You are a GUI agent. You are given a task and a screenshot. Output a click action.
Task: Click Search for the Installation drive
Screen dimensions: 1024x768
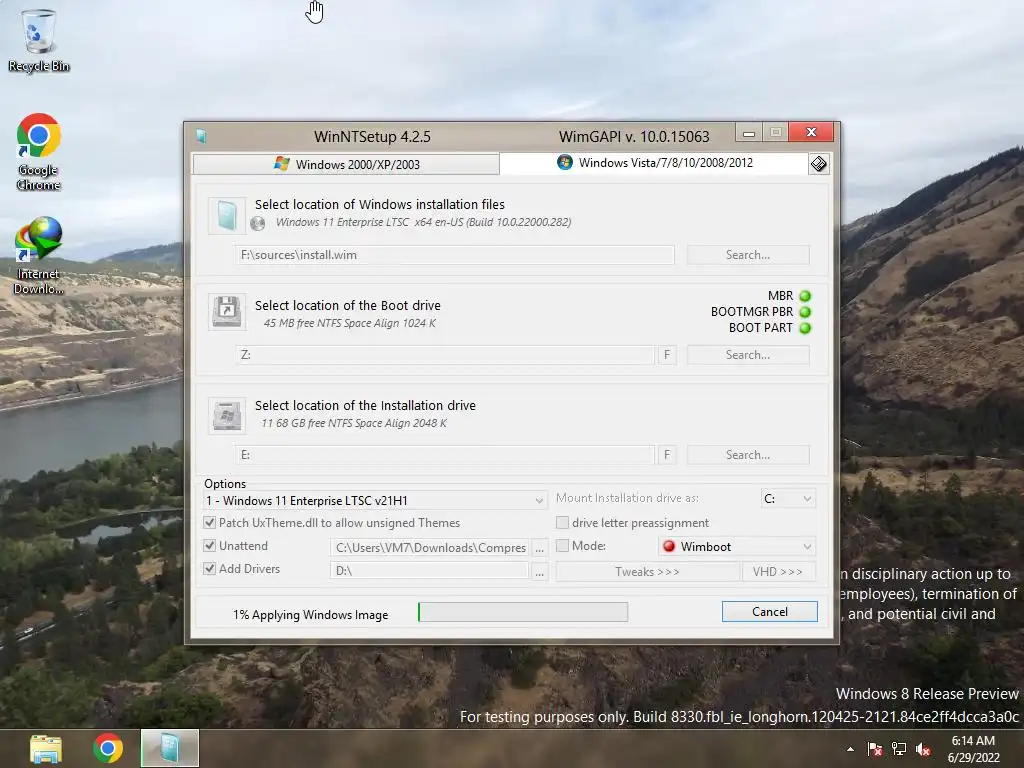pyautogui.click(x=748, y=455)
